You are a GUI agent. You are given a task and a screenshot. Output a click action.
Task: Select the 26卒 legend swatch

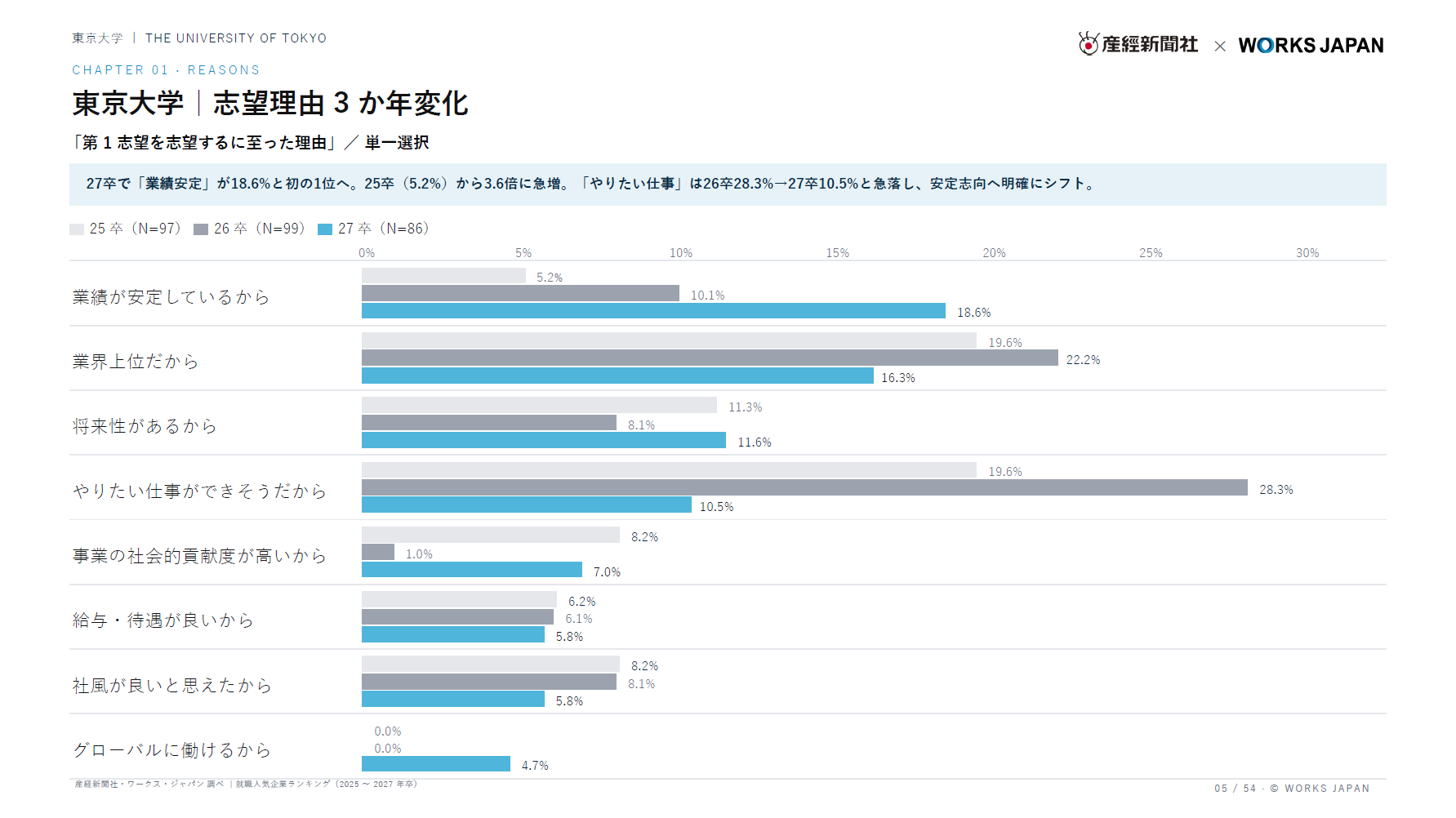click(201, 229)
